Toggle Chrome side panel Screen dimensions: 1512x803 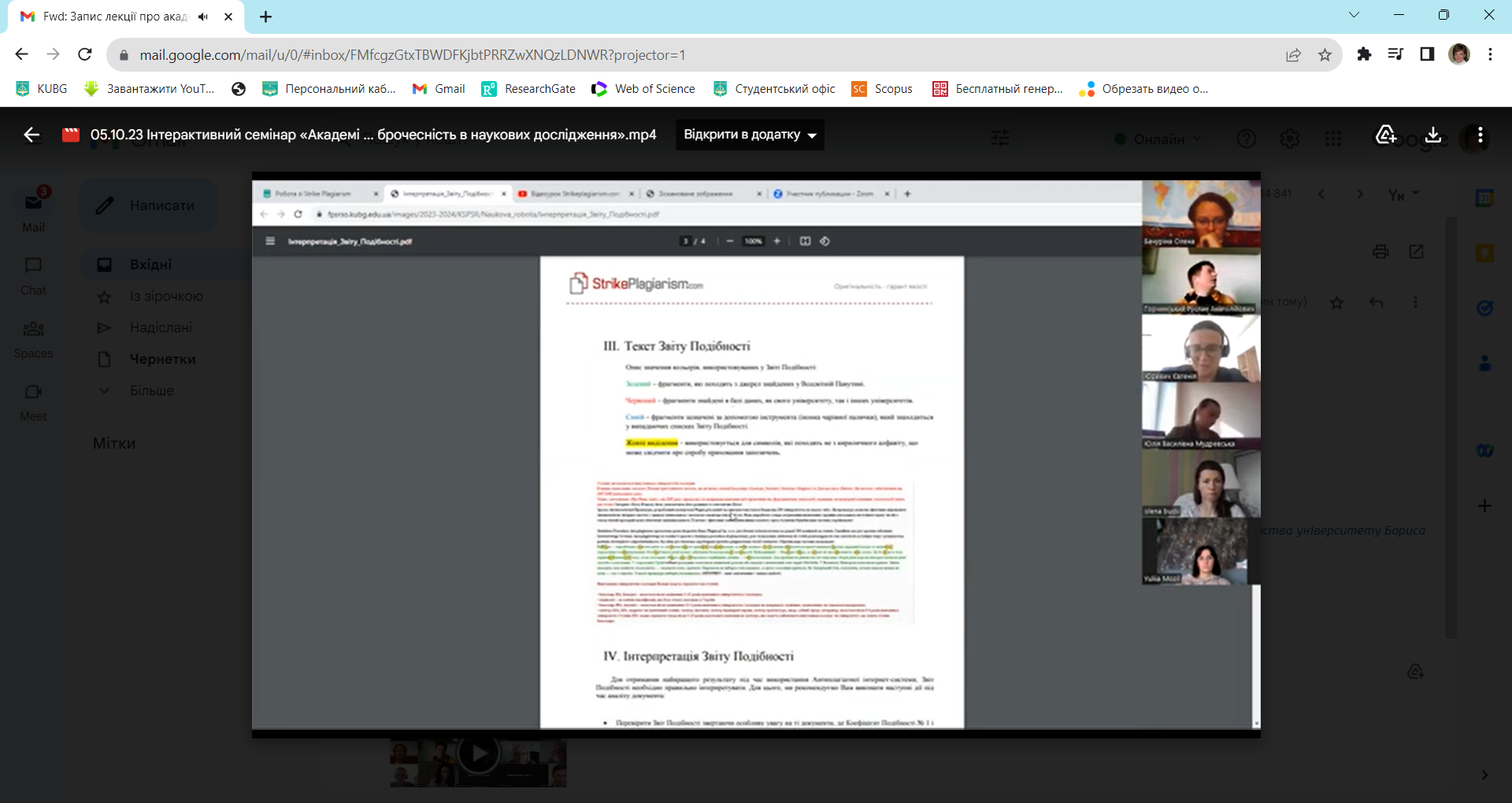pos(1427,54)
